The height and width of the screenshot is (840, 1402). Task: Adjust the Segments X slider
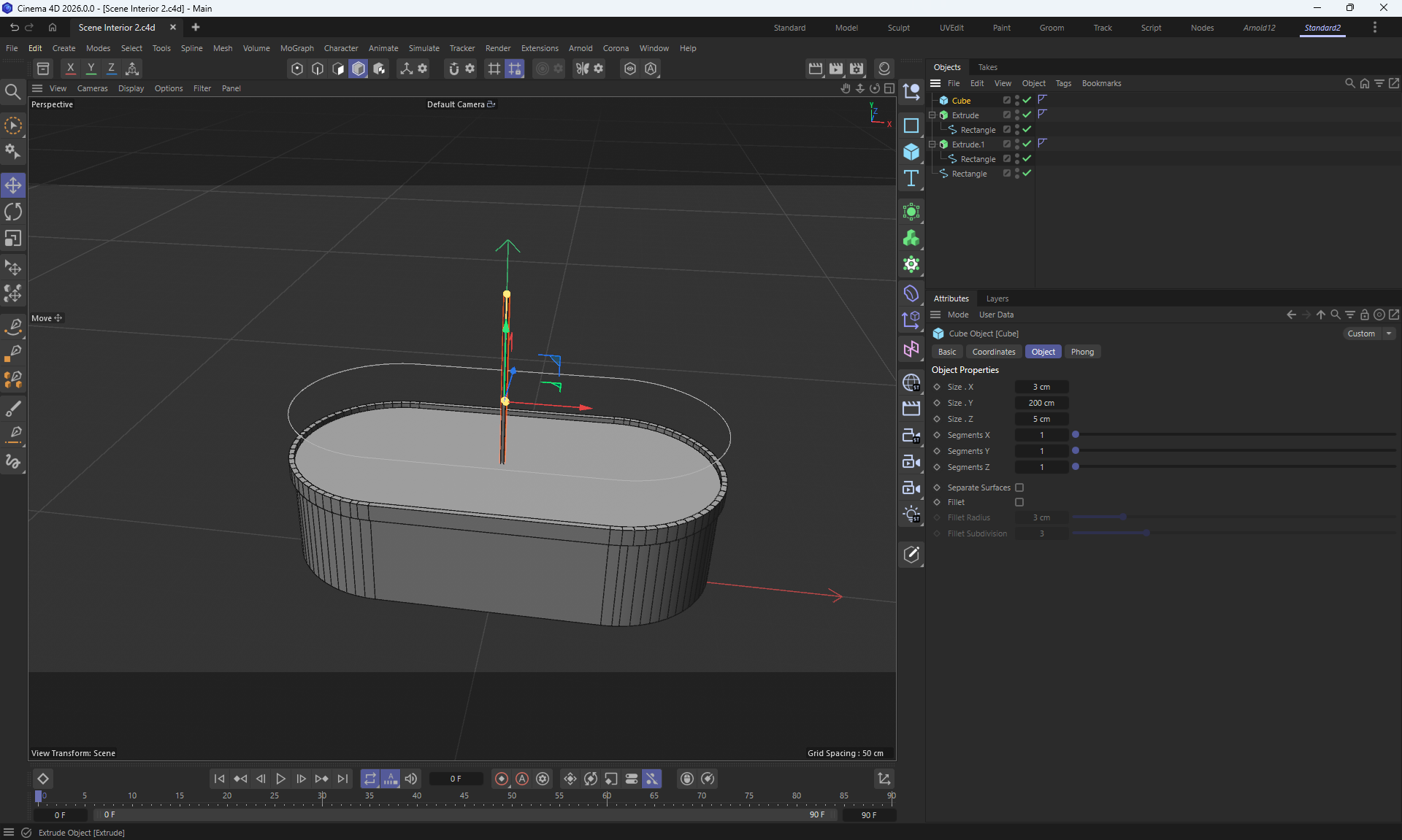coord(1076,435)
